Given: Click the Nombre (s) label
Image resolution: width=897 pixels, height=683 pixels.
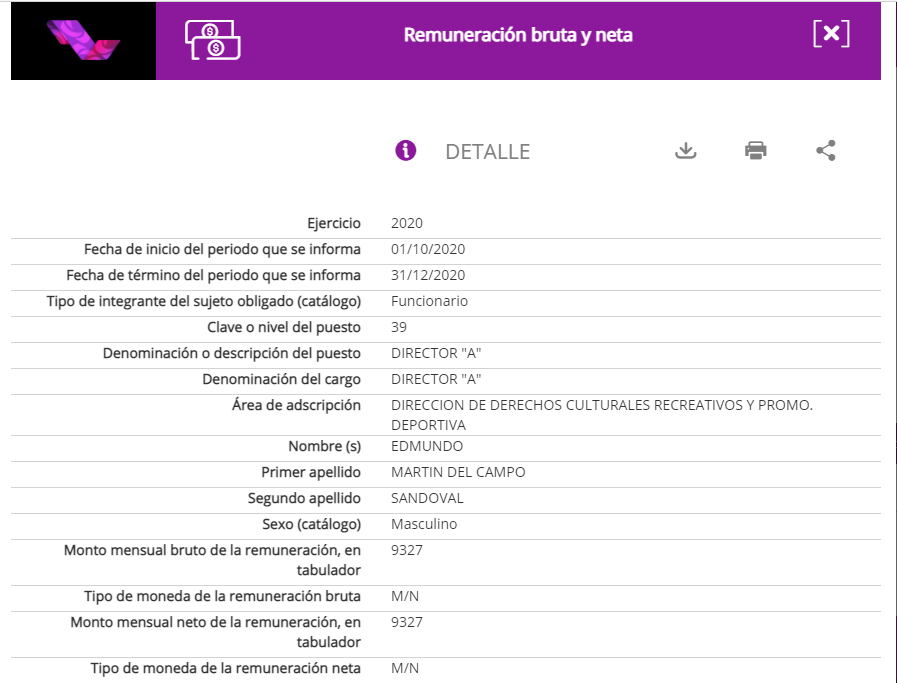Looking at the screenshot, I should click(324, 446).
